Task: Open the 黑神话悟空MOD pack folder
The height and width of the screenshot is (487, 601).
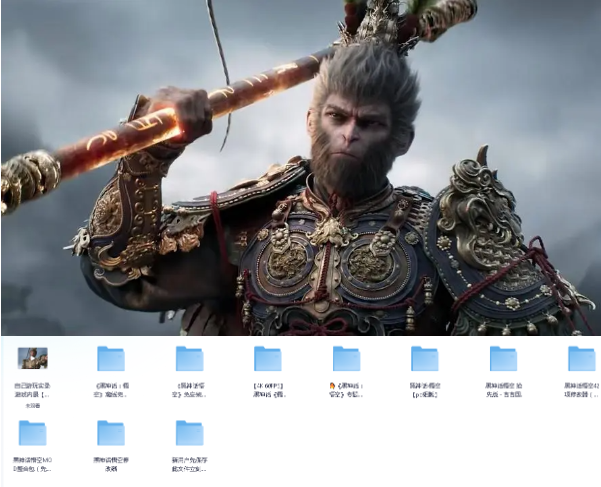Action: point(33,433)
